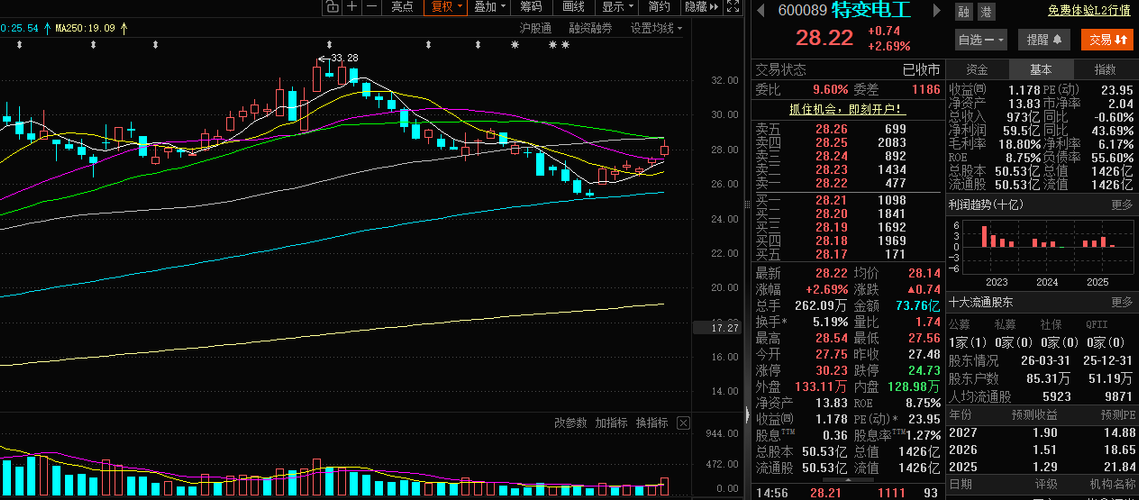Click 换指标 button
Viewport: 1139px width, 500px height.
point(652,423)
